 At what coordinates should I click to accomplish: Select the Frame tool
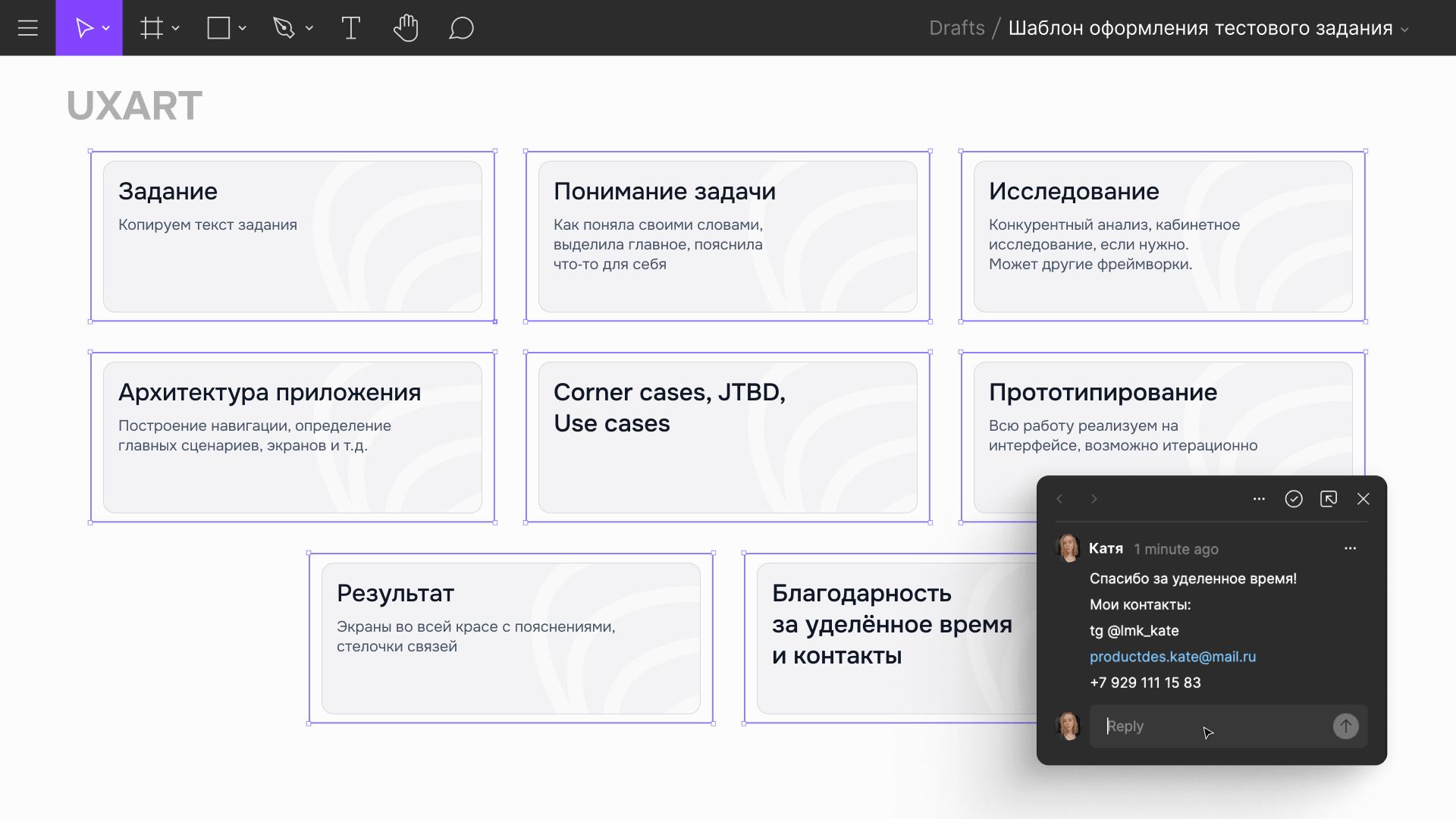point(150,28)
